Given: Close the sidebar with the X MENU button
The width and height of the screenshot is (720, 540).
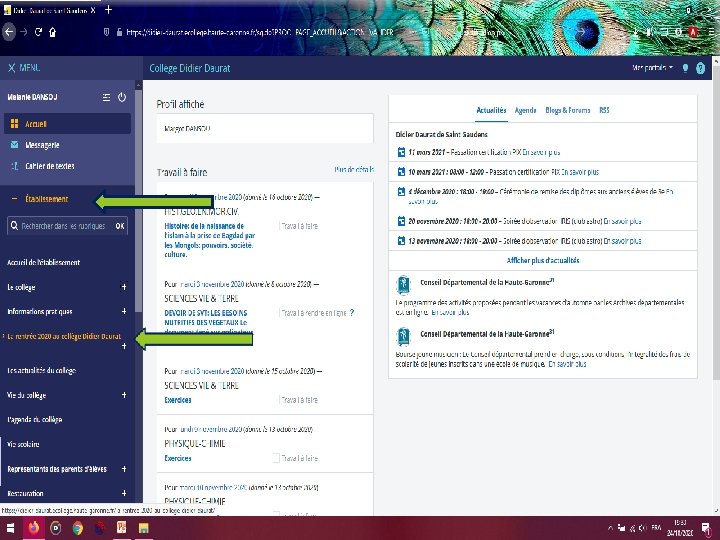Looking at the screenshot, I should [x=24, y=68].
